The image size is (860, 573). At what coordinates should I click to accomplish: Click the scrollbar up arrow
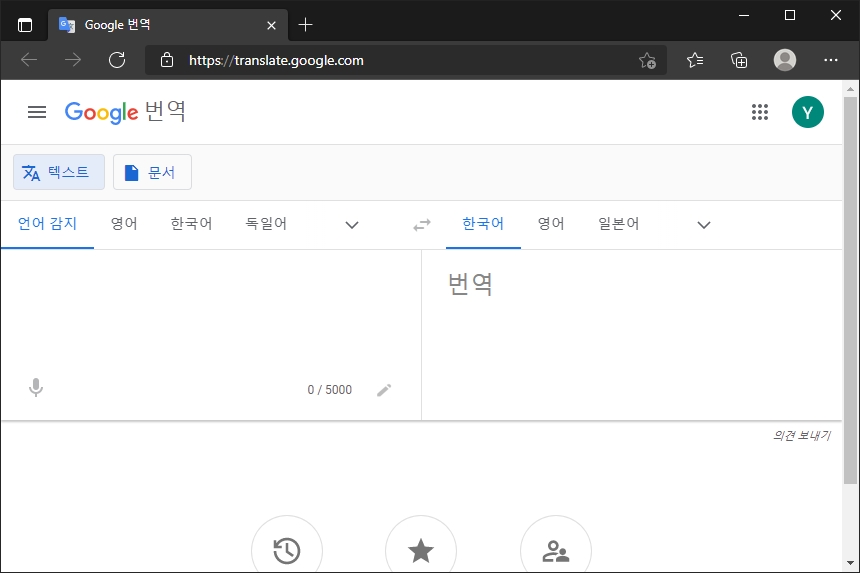[850, 88]
